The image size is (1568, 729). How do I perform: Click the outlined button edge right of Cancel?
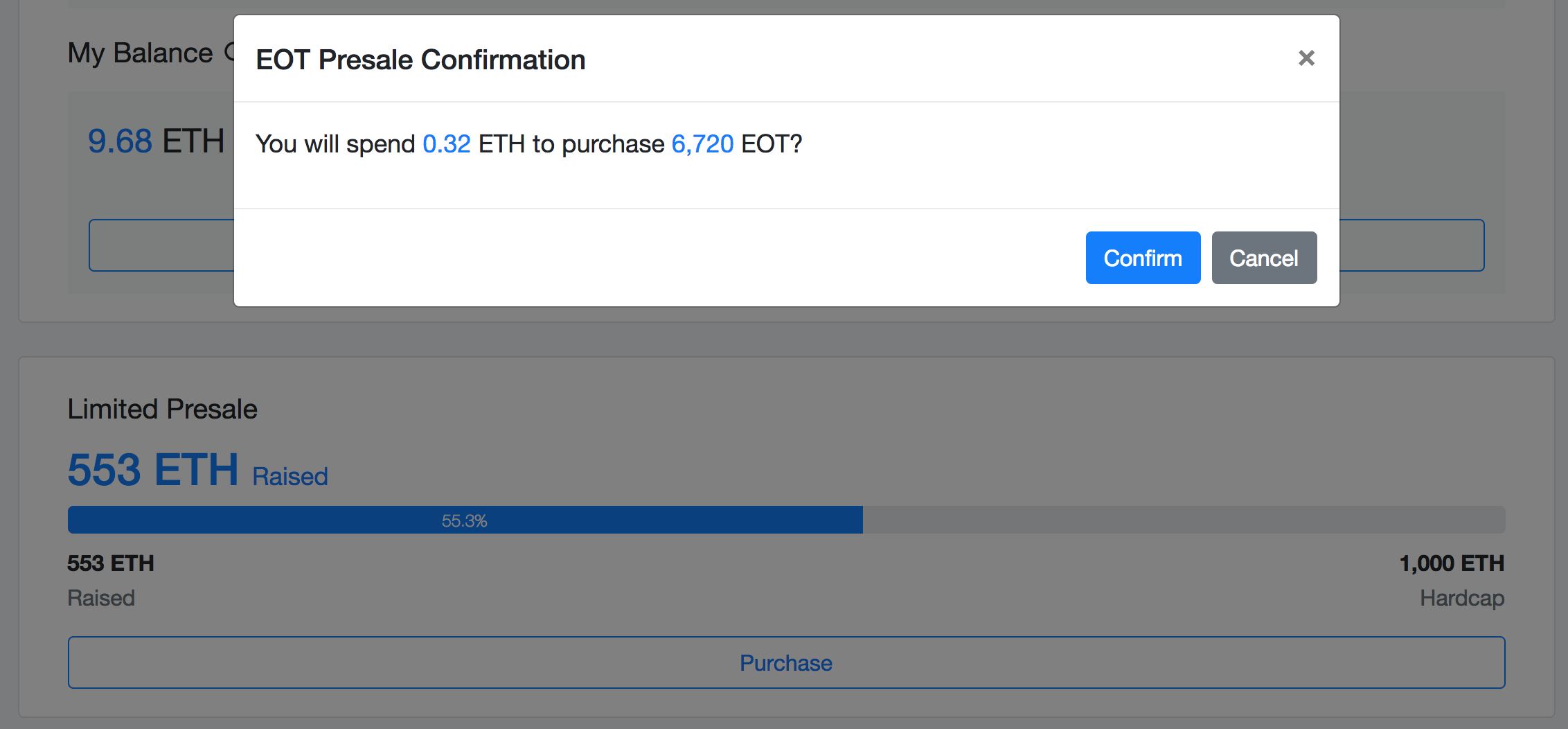tap(1411, 245)
